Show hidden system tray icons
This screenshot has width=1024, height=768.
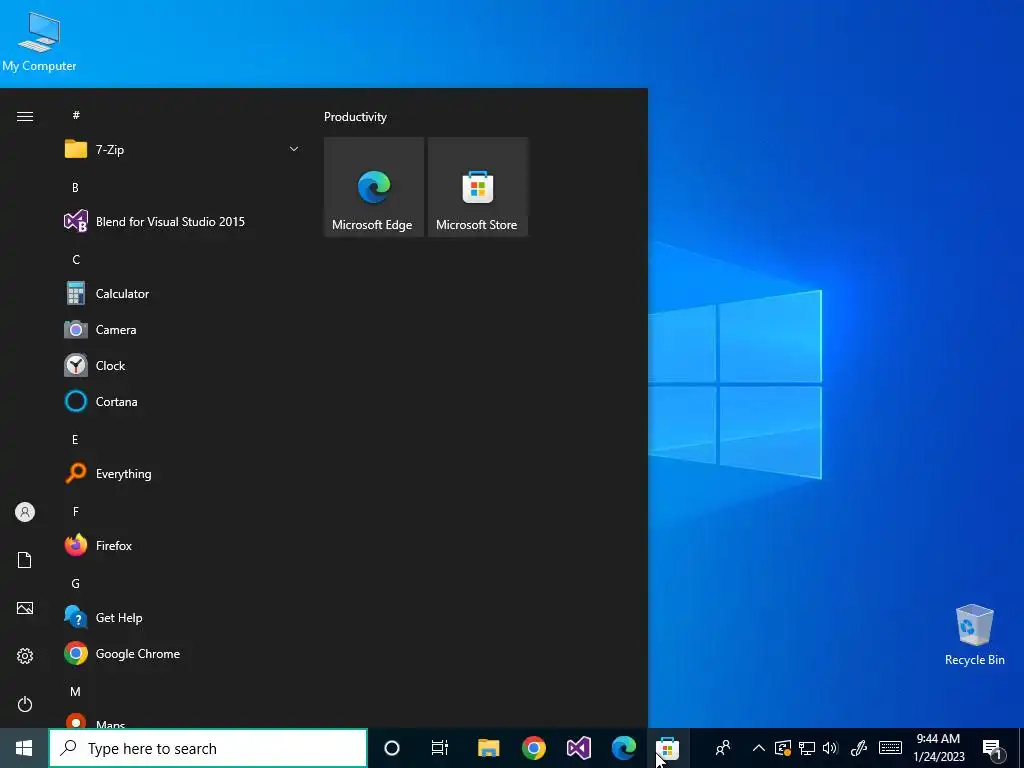click(x=759, y=748)
